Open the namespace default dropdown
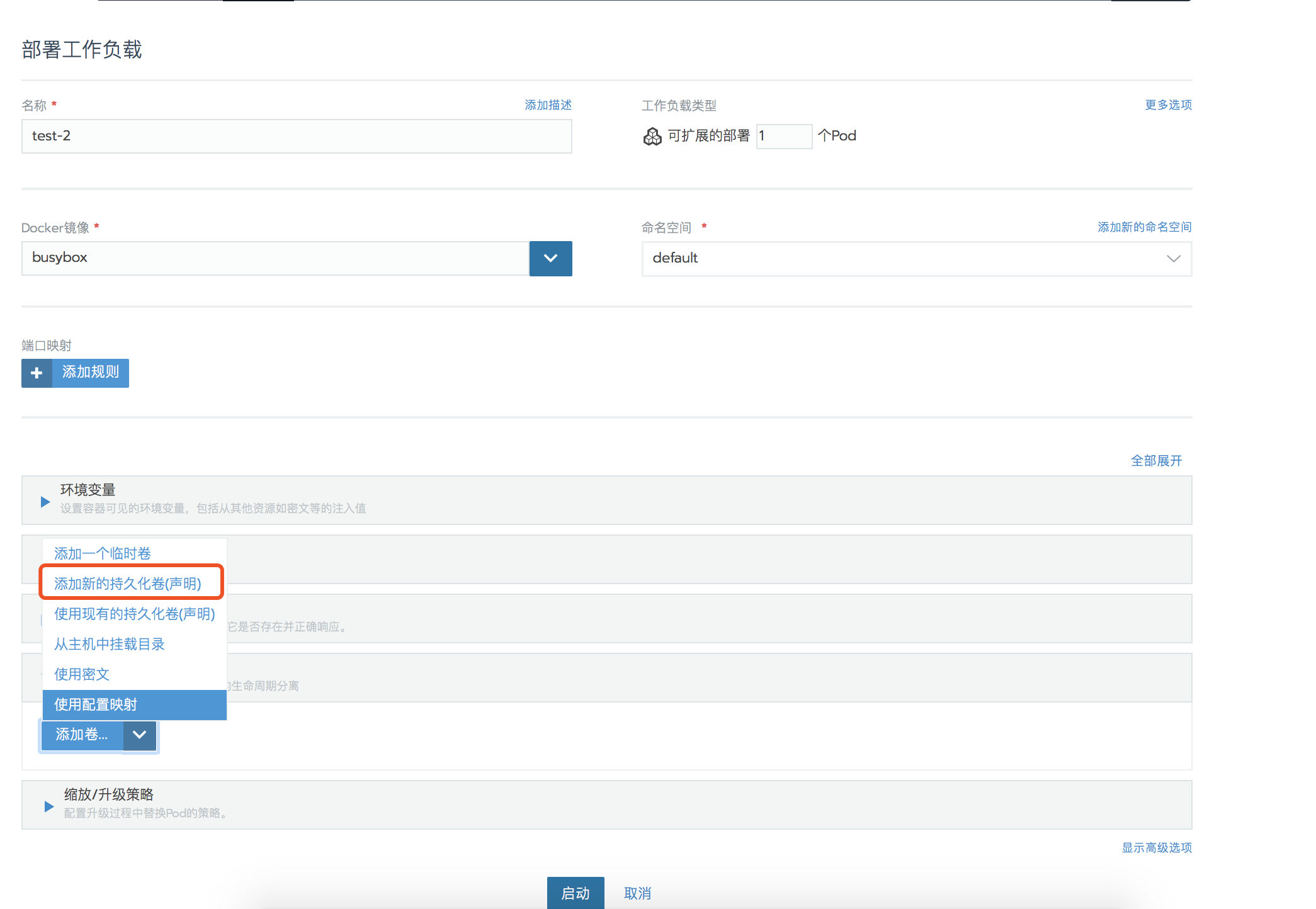Screen dimensions: 1316x909 coord(916,258)
